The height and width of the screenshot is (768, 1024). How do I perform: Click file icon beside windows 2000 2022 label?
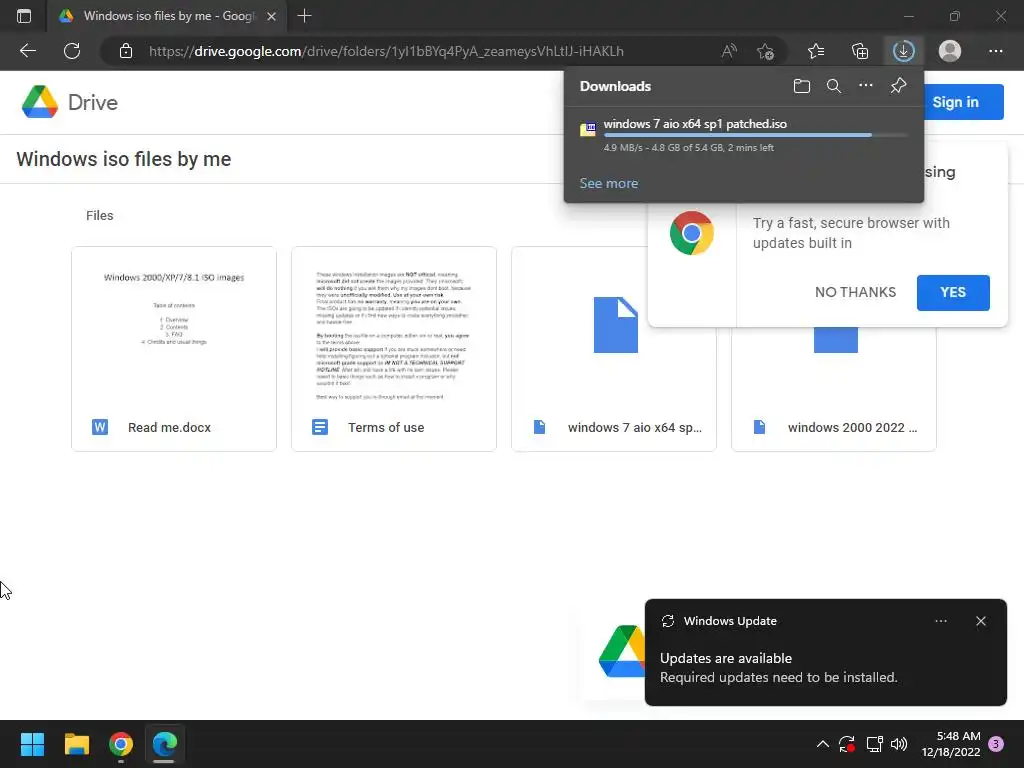[x=760, y=427]
